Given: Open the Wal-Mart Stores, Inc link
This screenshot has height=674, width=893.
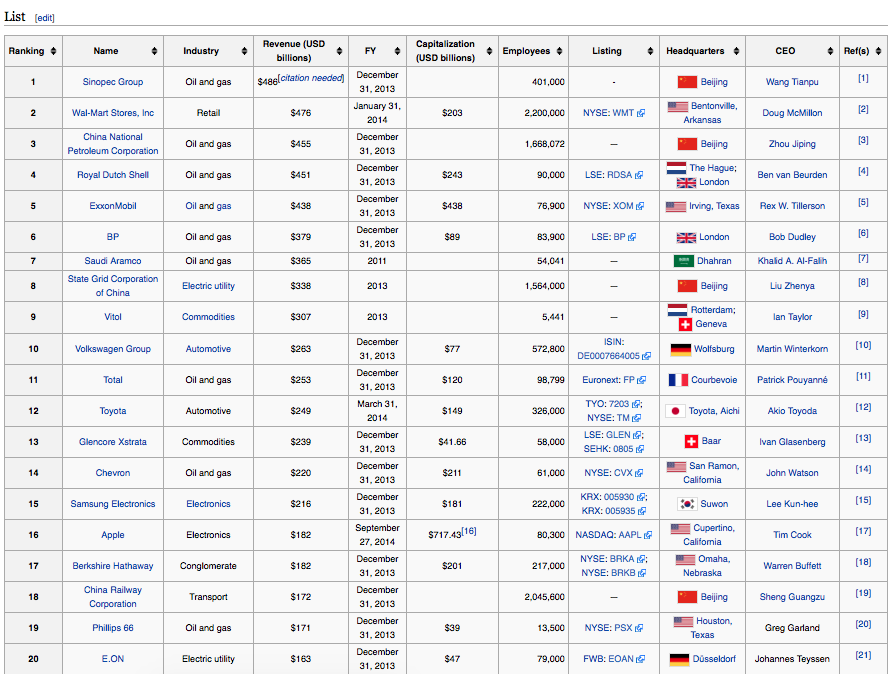Looking at the screenshot, I should [x=113, y=113].
